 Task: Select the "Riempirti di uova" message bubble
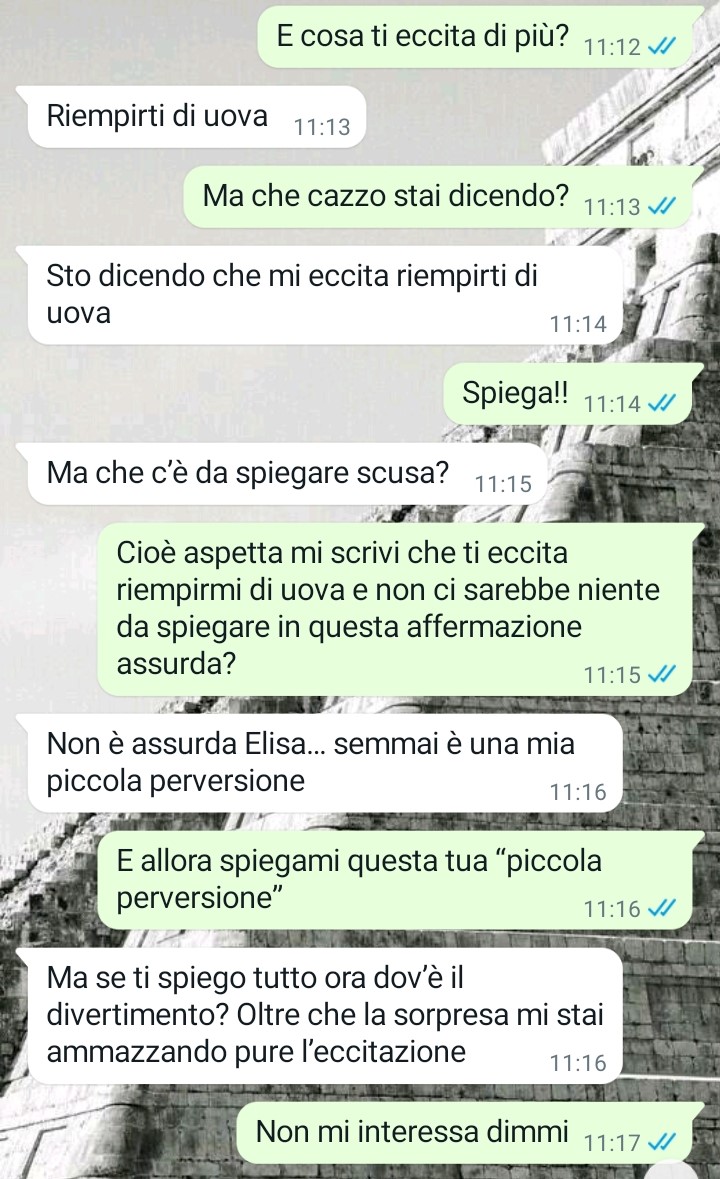(x=195, y=117)
